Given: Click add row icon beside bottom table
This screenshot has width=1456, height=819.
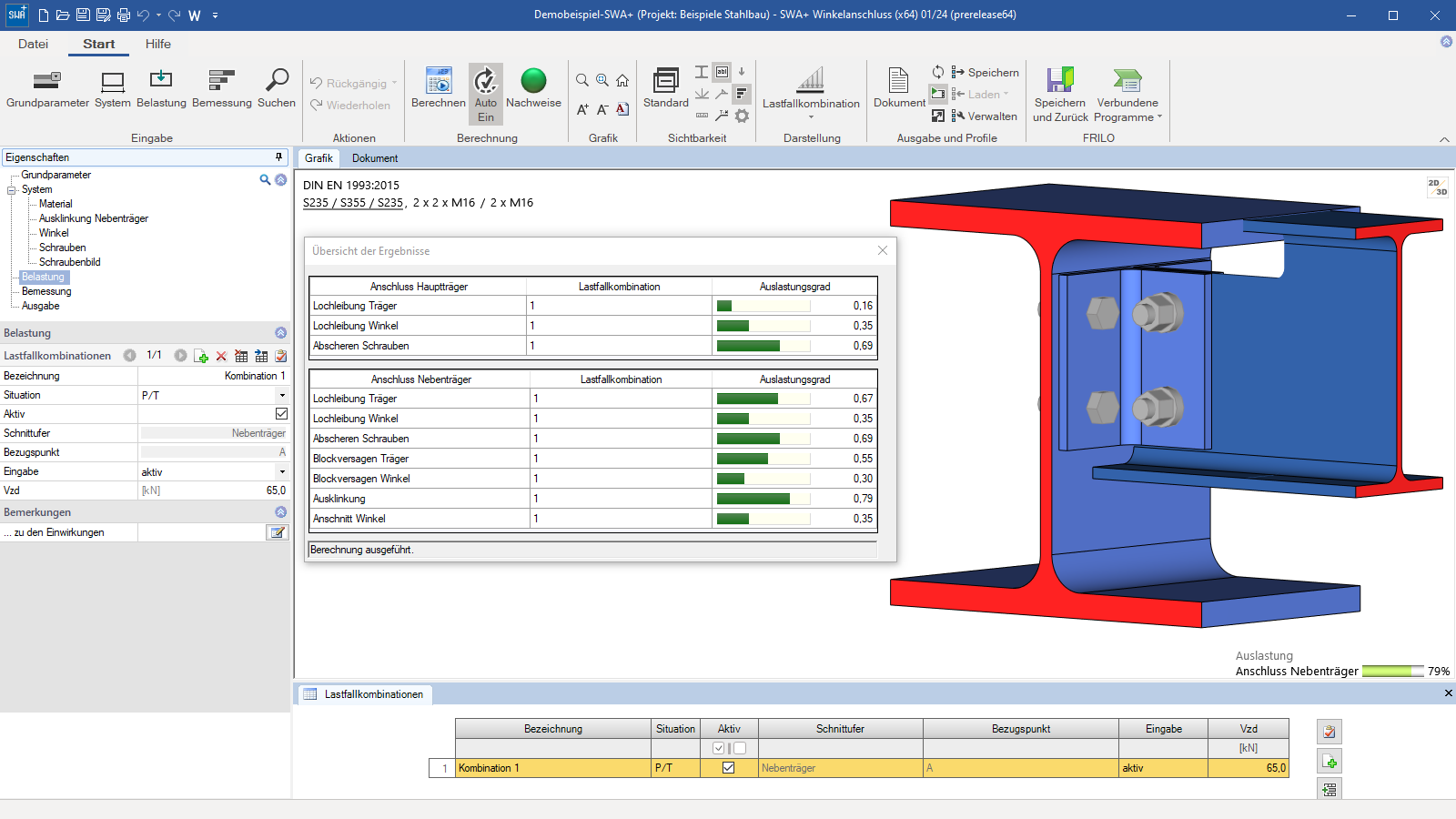Looking at the screenshot, I should pos(1330,761).
